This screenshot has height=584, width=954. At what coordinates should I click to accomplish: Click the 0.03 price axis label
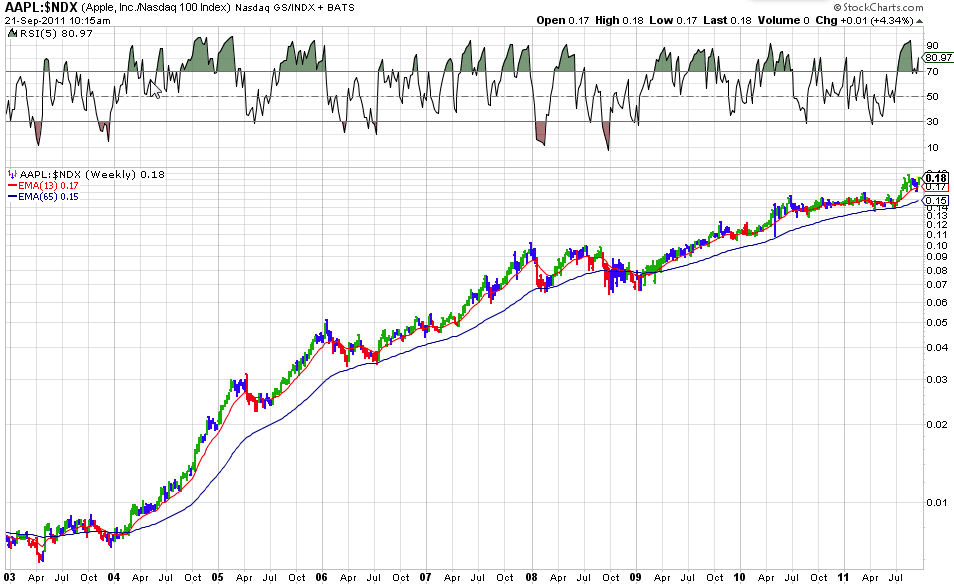click(x=937, y=380)
